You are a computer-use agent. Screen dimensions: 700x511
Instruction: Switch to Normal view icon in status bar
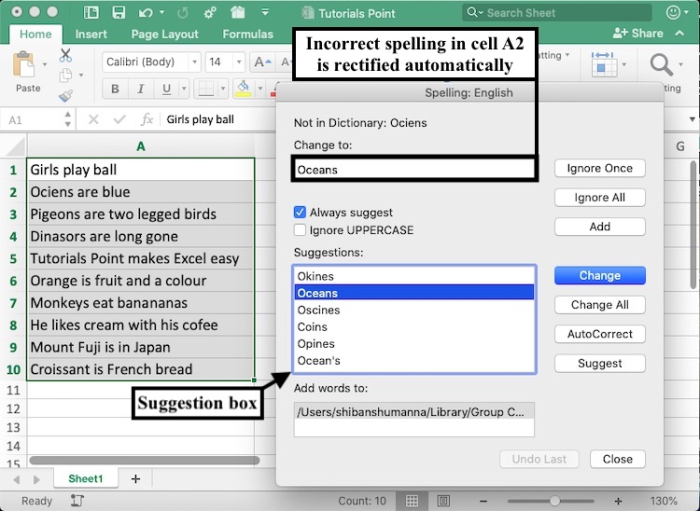tap(412, 501)
